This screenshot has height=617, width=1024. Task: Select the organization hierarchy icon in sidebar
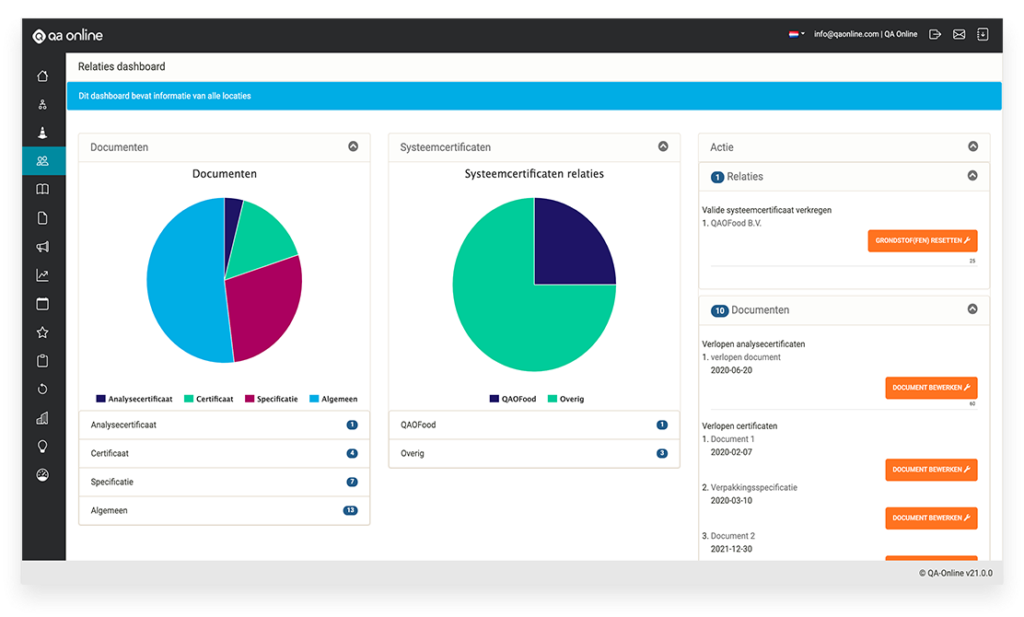42,104
